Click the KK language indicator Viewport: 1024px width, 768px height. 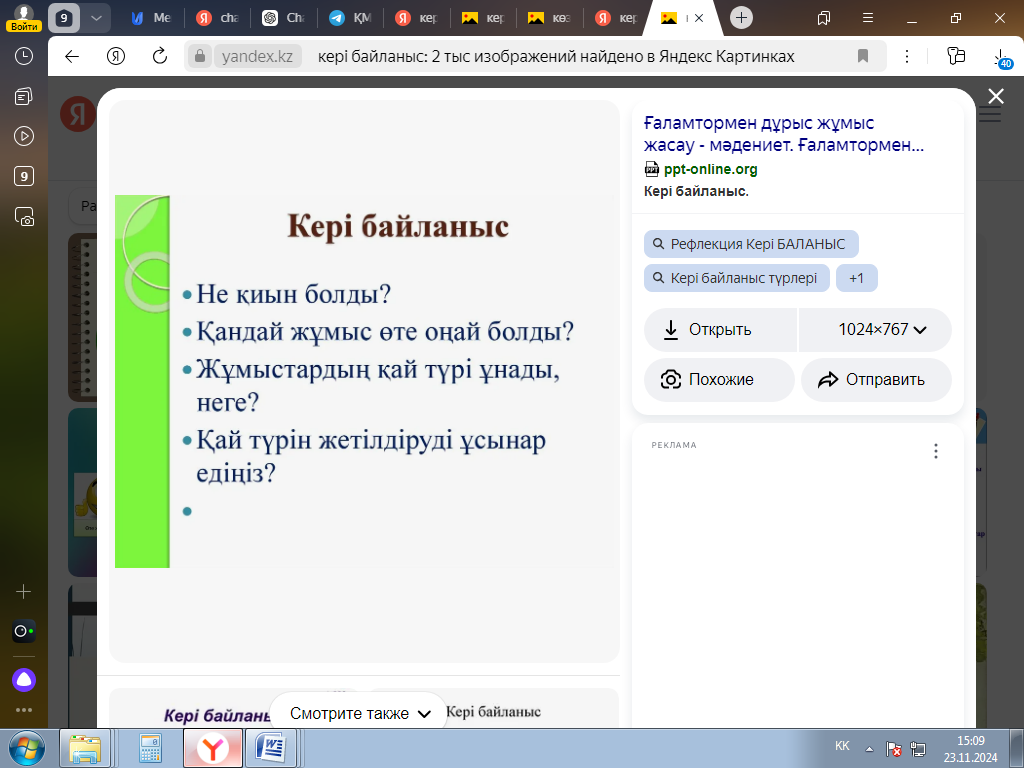click(x=842, y=746)
